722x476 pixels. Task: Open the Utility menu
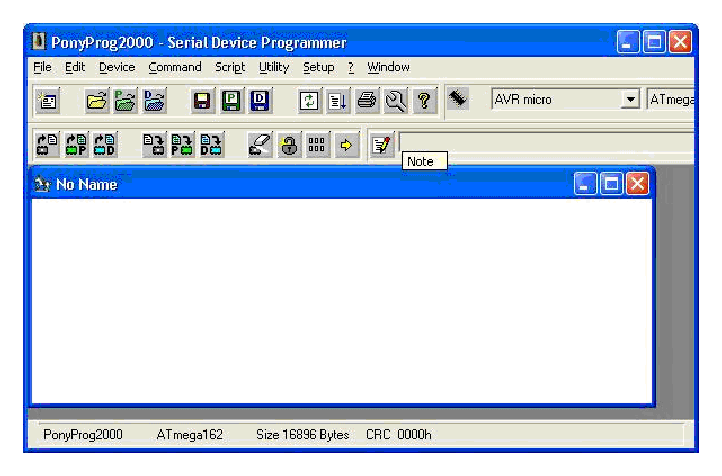pos(274,67)
